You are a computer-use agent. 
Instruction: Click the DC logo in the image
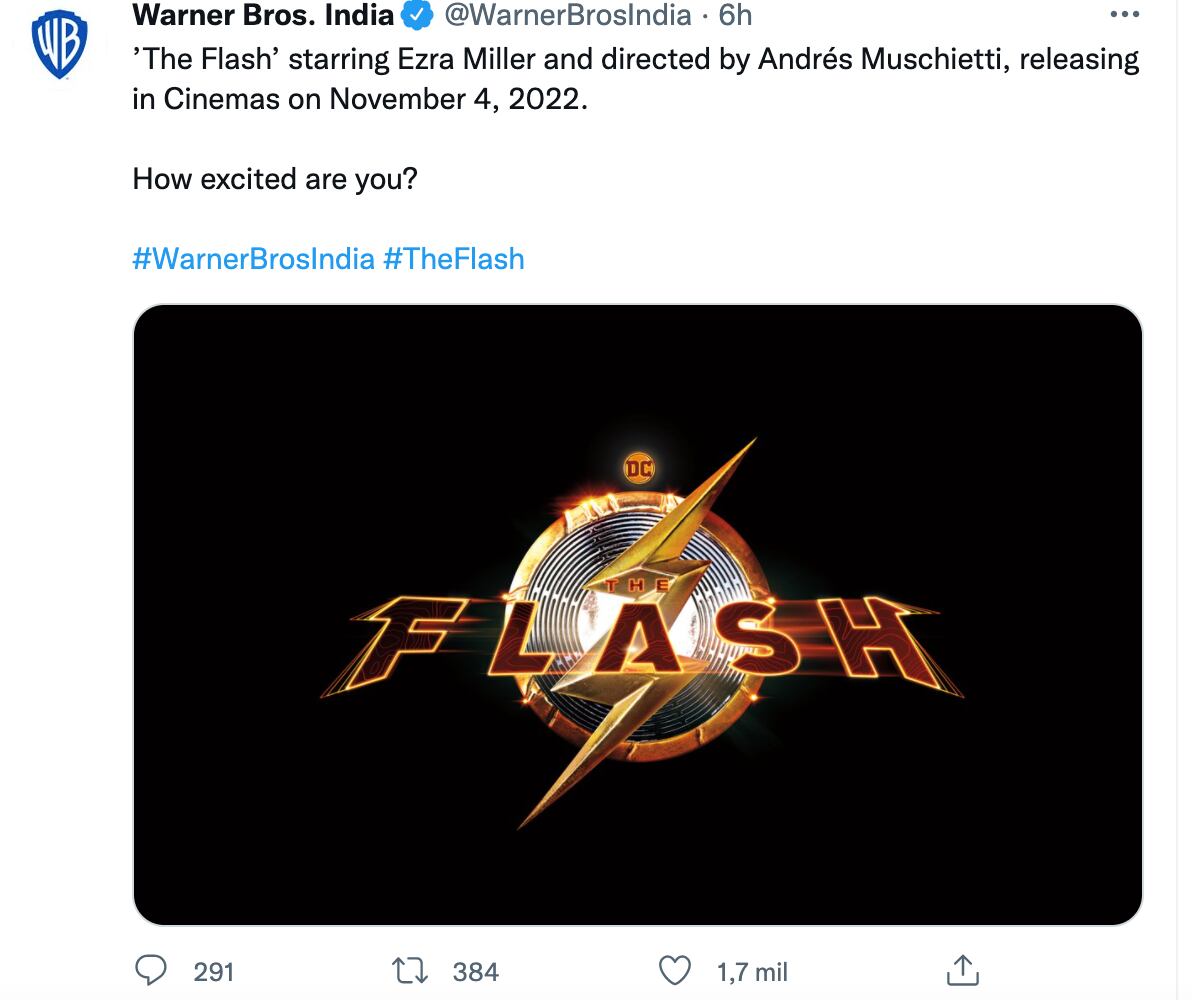[639, 467]
